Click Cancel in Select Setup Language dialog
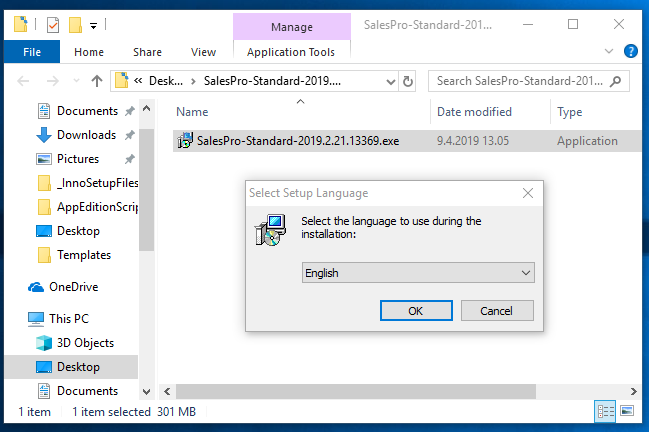The height and width of the screenshot is (432, 649). point(497,311)
